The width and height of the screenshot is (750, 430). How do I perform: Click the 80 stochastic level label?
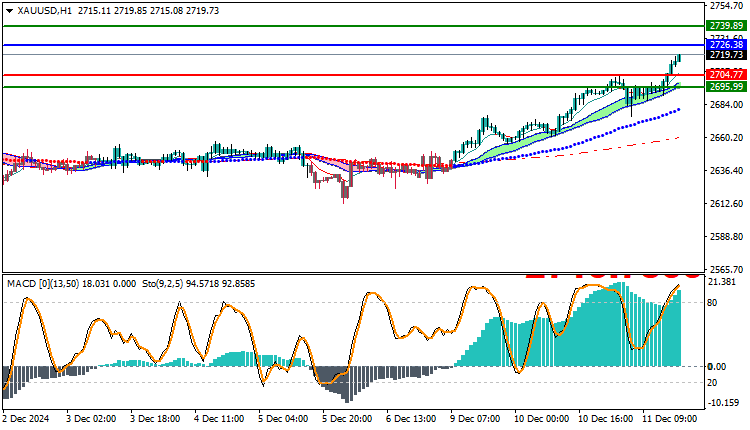tap(712, 303)
